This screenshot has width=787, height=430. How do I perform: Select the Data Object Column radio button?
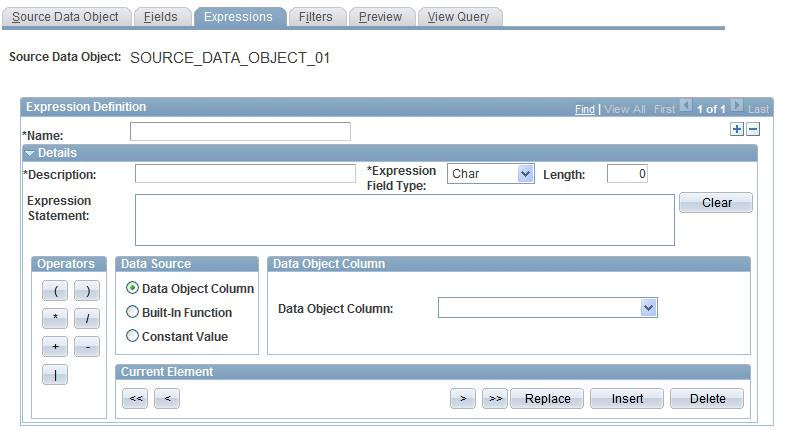(x=133, y=288)
